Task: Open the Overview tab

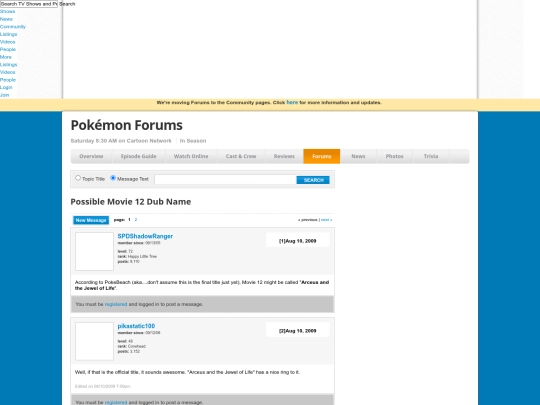Action: coord(91,156)
